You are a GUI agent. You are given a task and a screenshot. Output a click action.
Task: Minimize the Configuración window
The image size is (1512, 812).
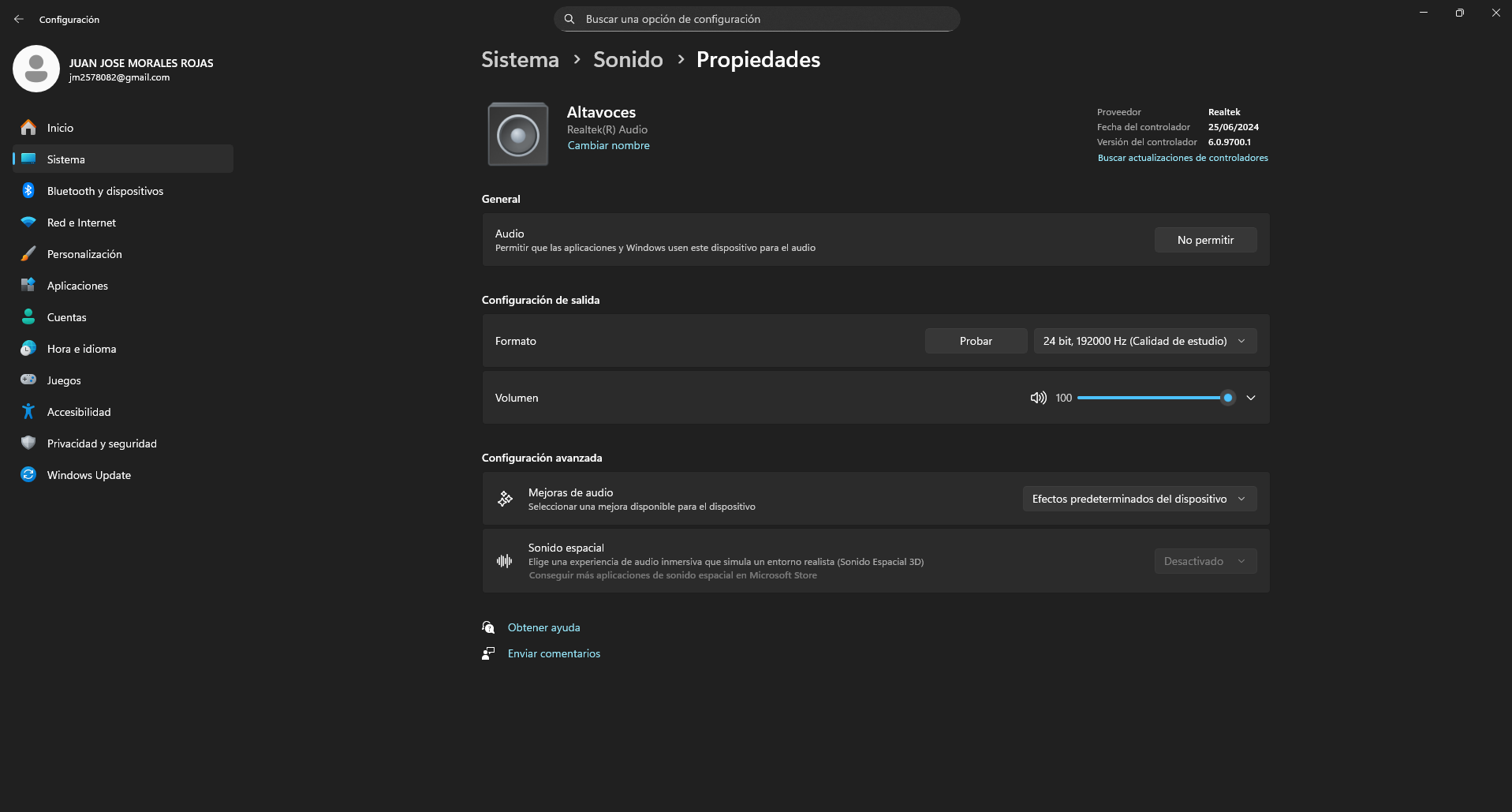[x=1424, y=13]
